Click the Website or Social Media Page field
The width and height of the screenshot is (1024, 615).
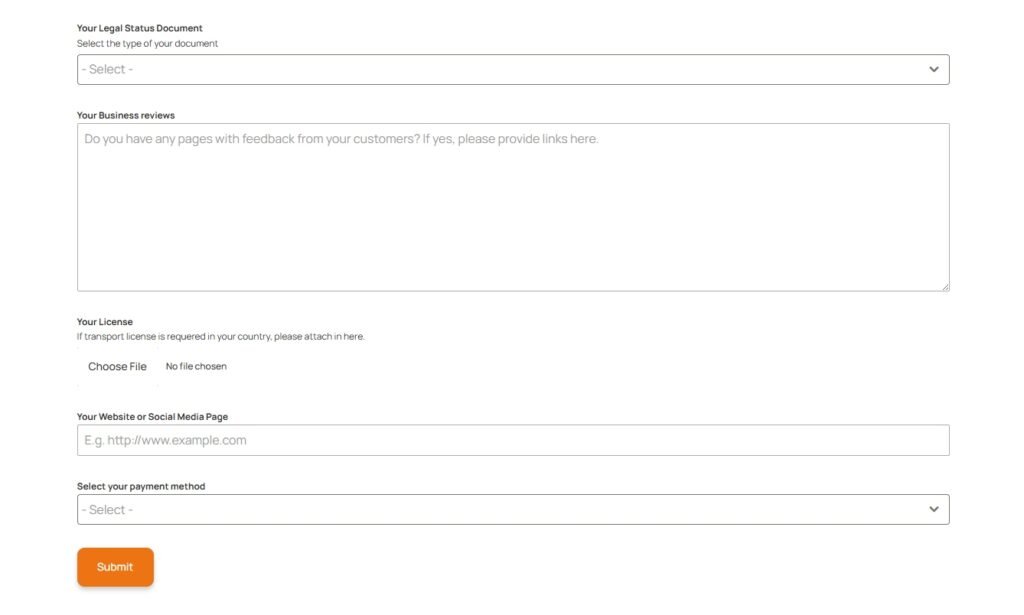tap(512, 440)
